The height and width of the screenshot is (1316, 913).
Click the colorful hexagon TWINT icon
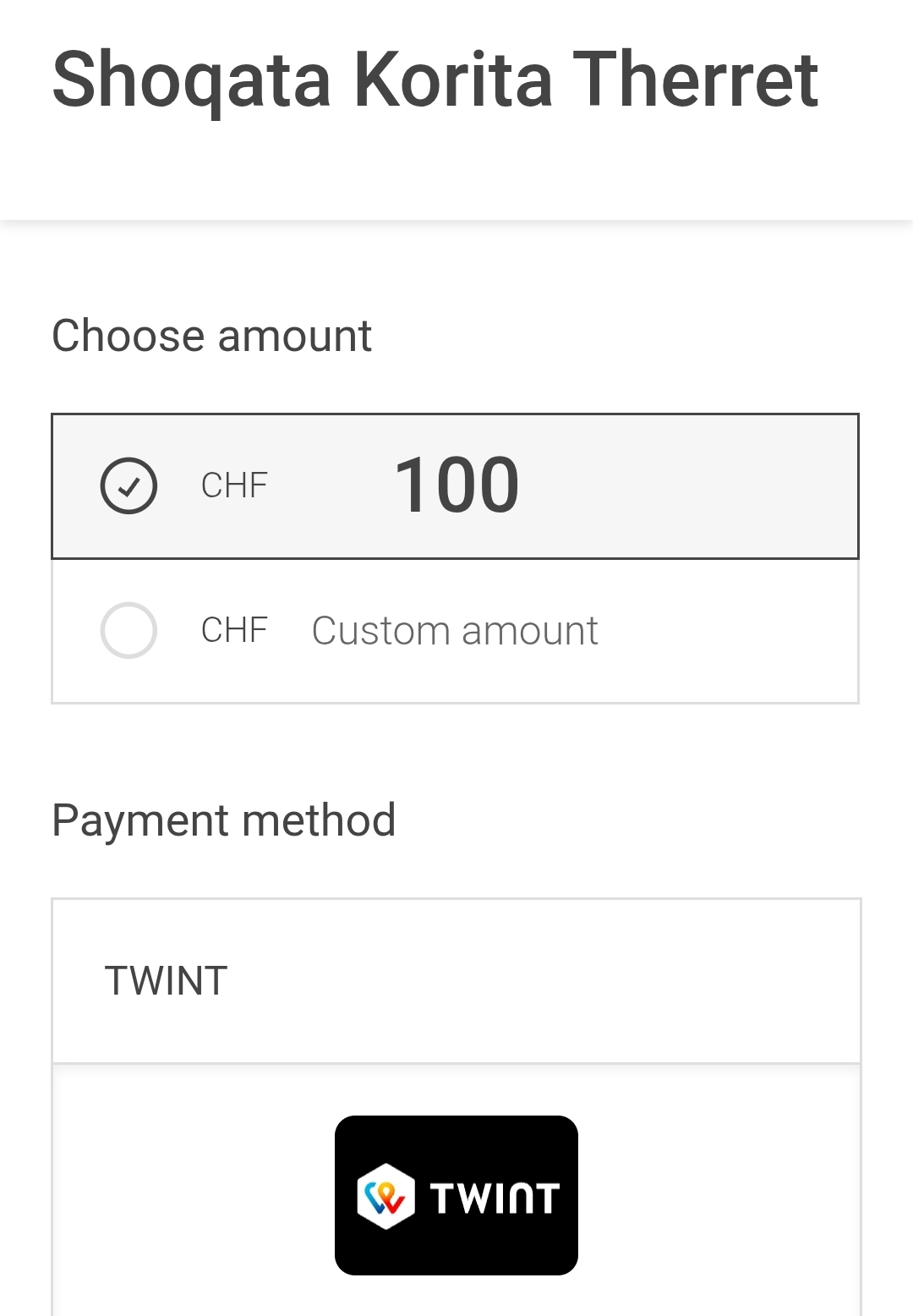[386, 1196]
